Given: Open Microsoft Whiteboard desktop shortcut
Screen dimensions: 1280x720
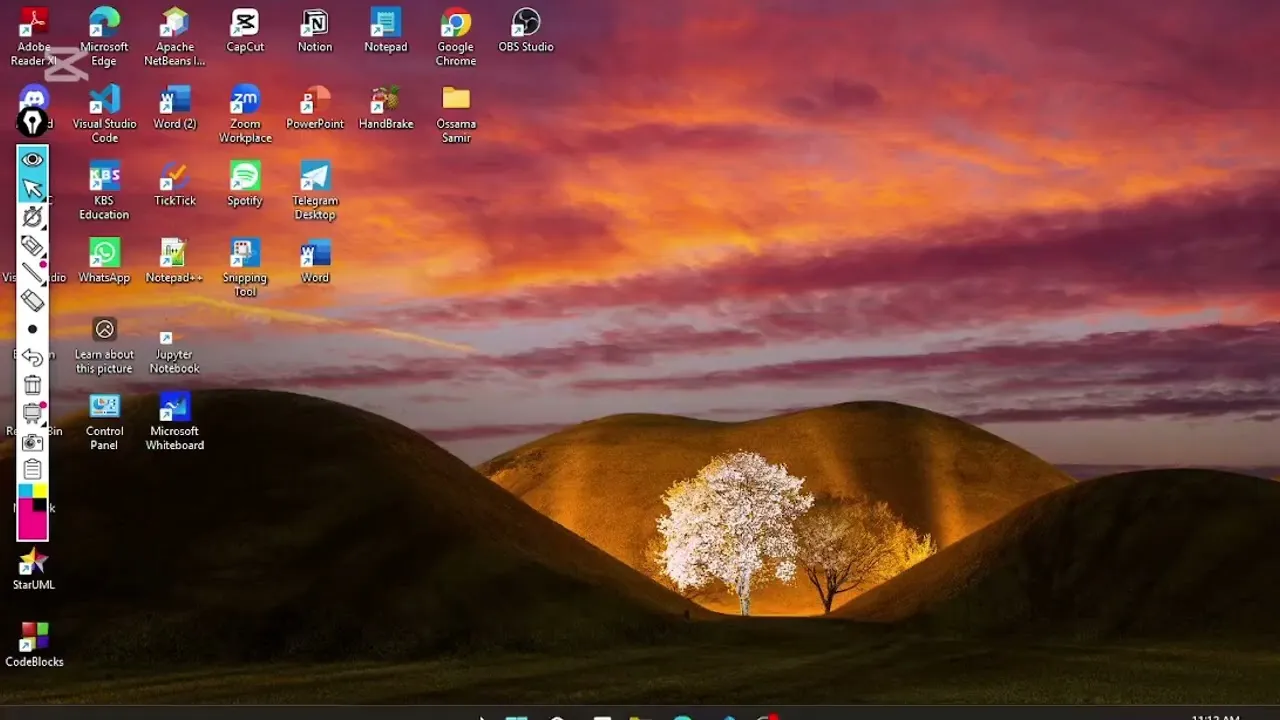Looking at the screenshot, I should coord(175,422).
